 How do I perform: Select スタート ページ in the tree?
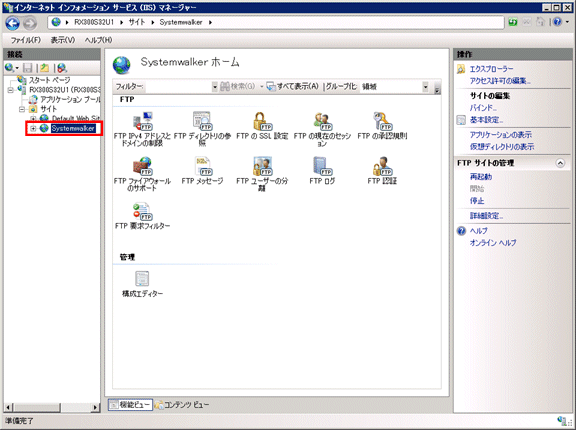point(50,80)
